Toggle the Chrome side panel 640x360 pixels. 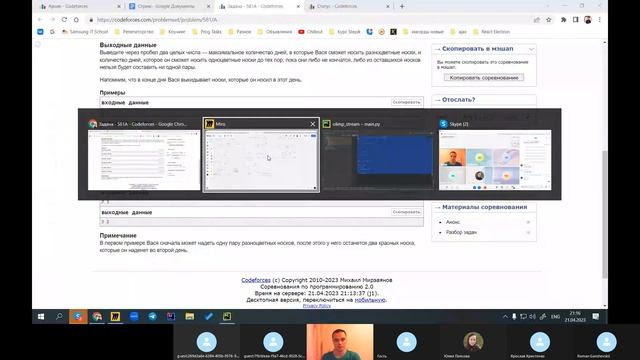(x=576, y=20)
